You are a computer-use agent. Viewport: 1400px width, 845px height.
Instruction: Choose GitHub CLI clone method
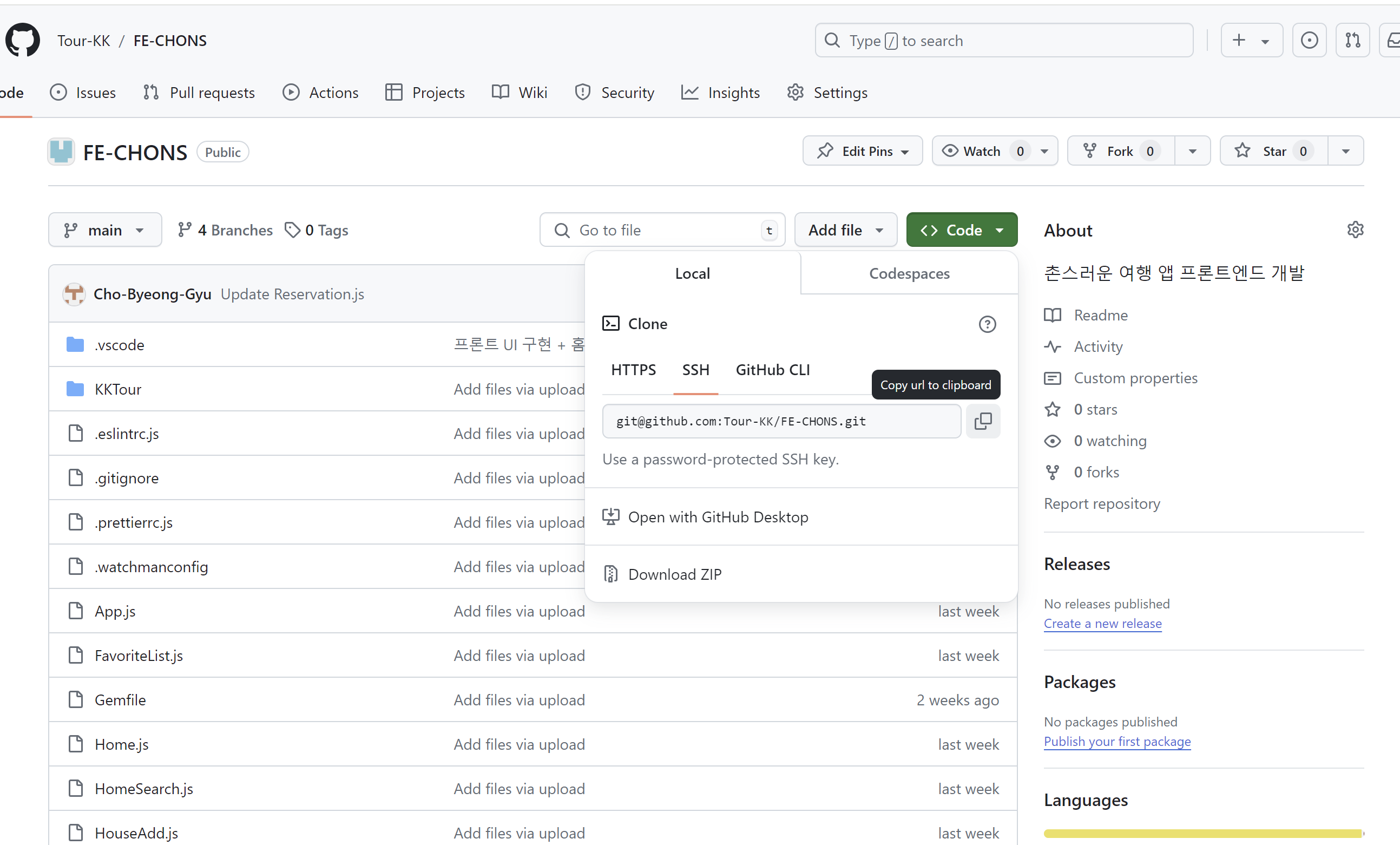coord(773,370)
